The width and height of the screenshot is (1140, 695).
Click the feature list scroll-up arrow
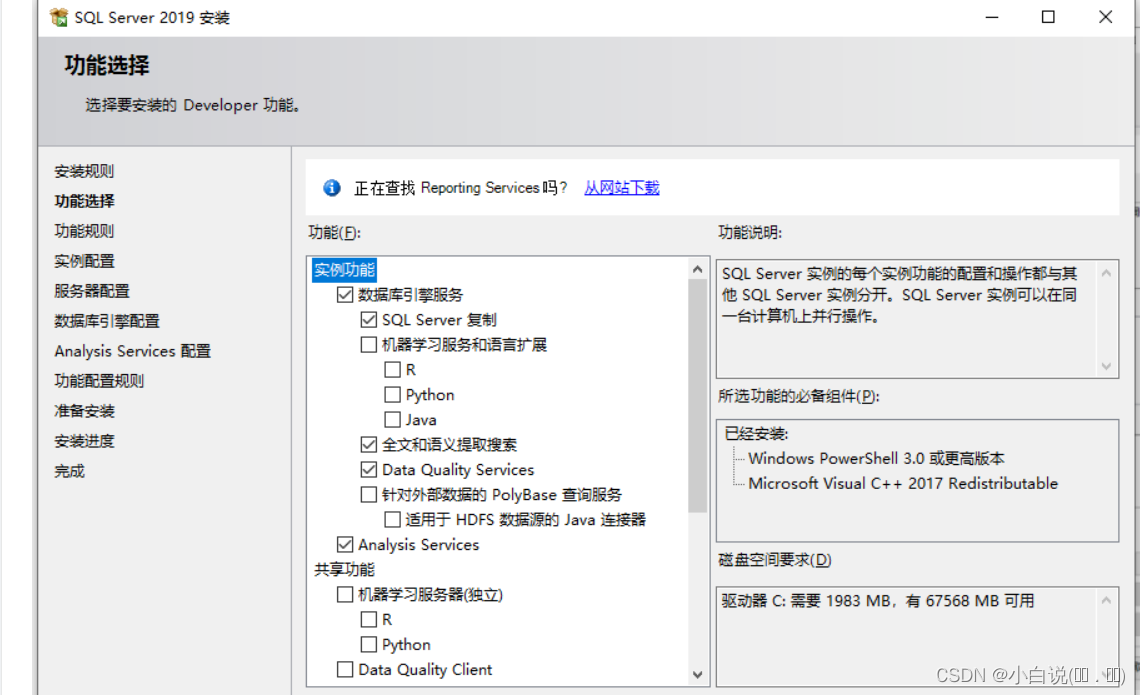pyautogui.click(x=698, y=269)
